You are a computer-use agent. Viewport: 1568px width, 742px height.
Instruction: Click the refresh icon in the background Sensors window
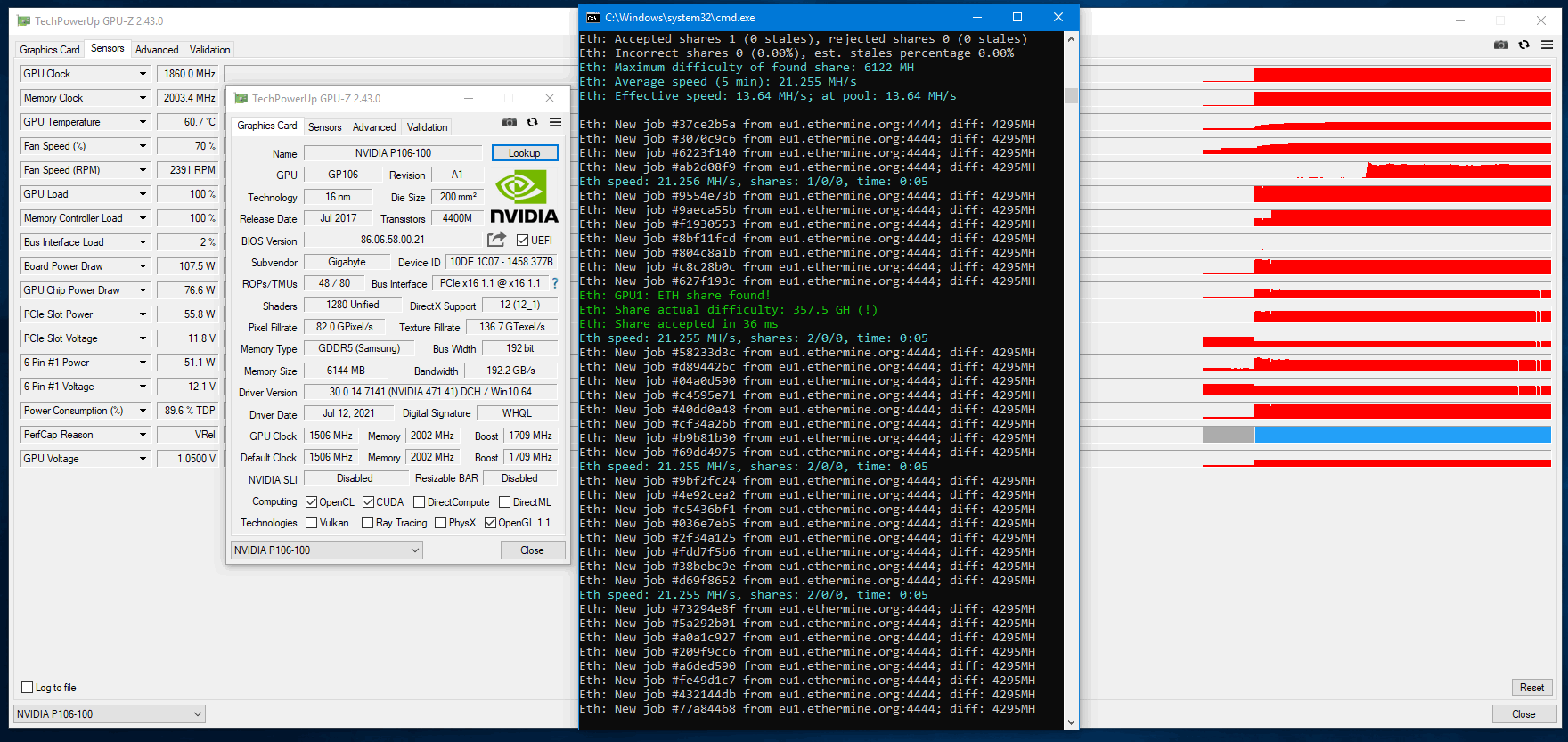coord(1523,45)
